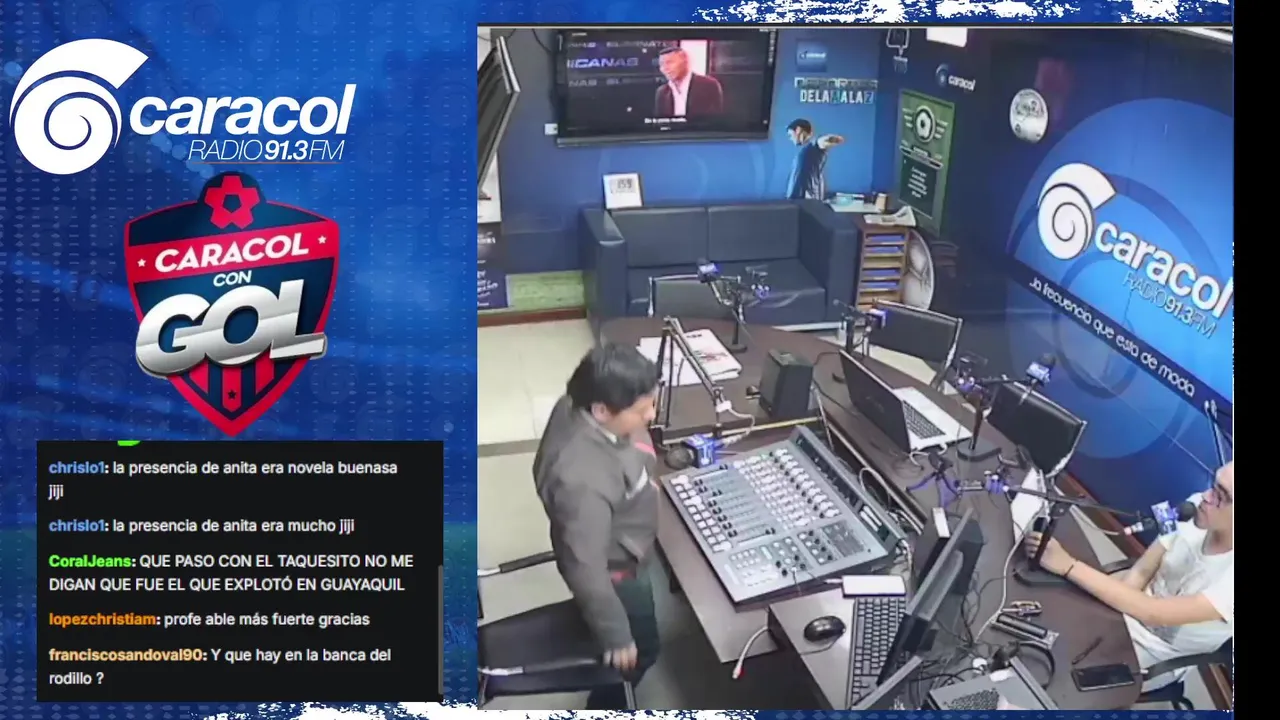1280x720 pixels.
Task: Click the Caracol Radio 91.3 FM logo
Action: [x=183, y=107]
